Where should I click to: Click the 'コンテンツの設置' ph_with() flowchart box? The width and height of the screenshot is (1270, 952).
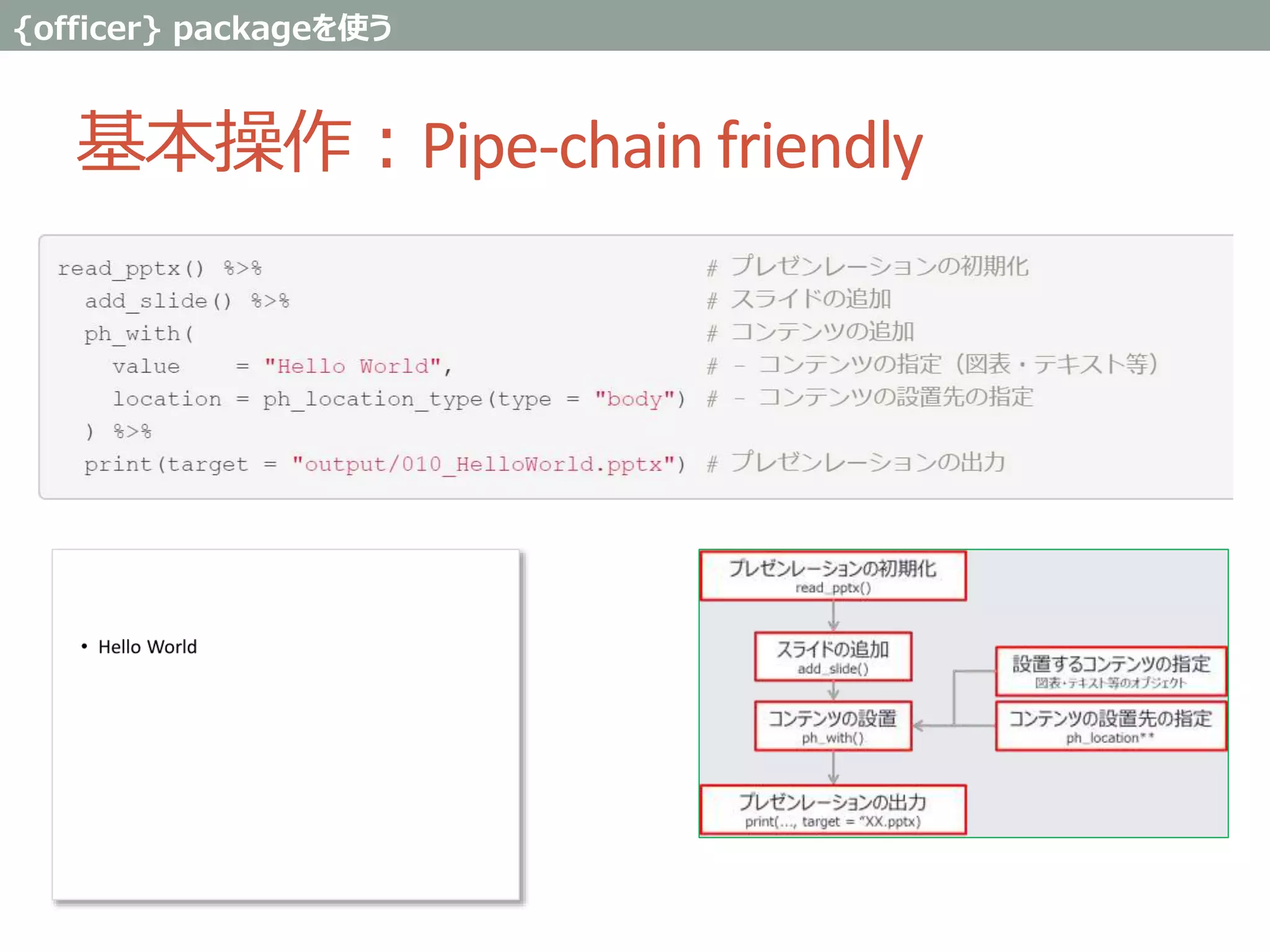(x=832, y=726)
